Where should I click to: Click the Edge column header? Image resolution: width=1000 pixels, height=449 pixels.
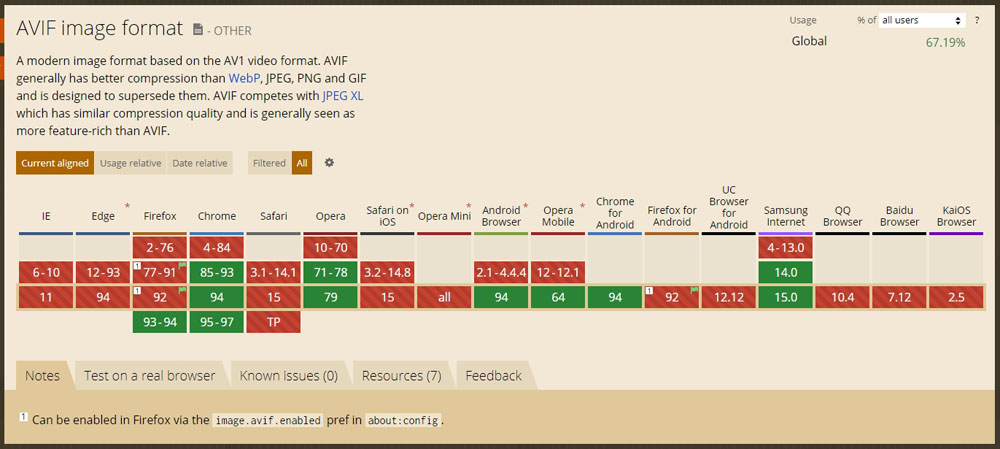click(x=103, y=216)
